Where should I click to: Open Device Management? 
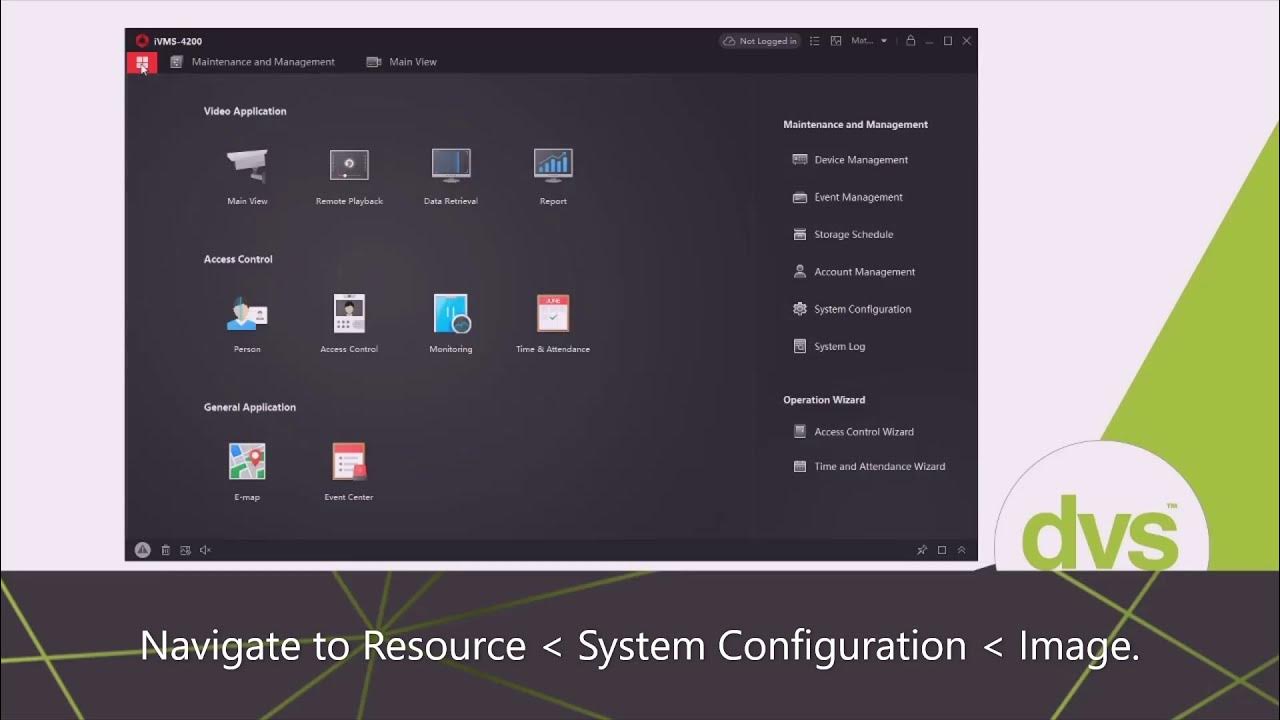pos(850,160)
